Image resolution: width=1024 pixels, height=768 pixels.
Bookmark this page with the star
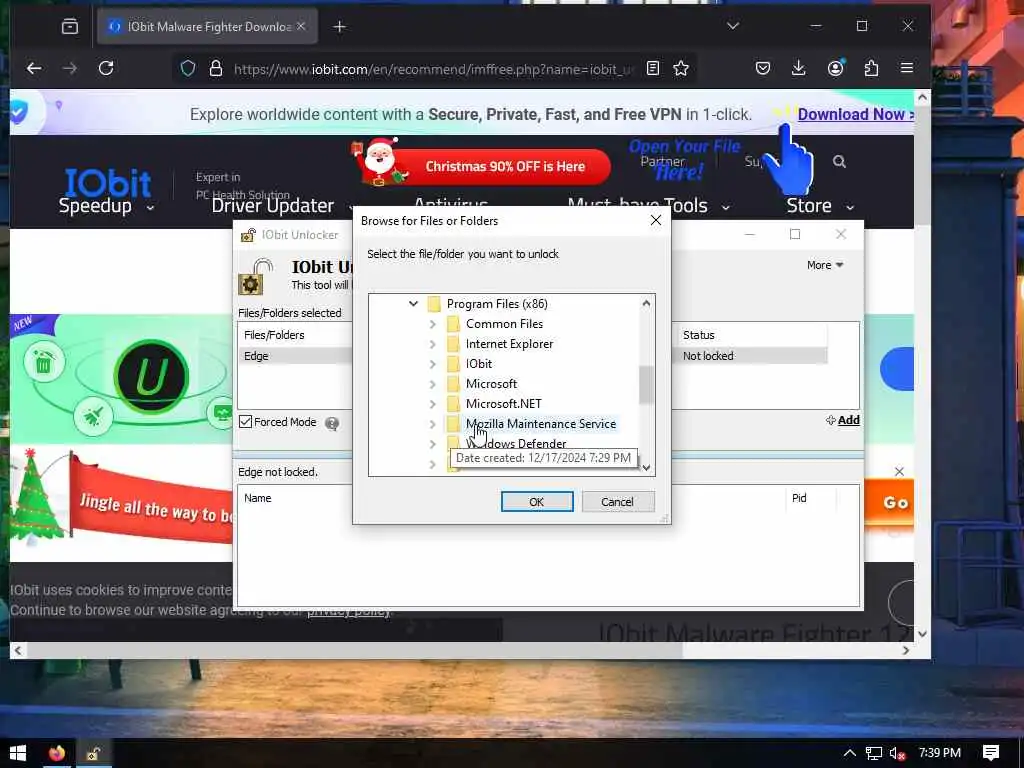click(680, 68)
